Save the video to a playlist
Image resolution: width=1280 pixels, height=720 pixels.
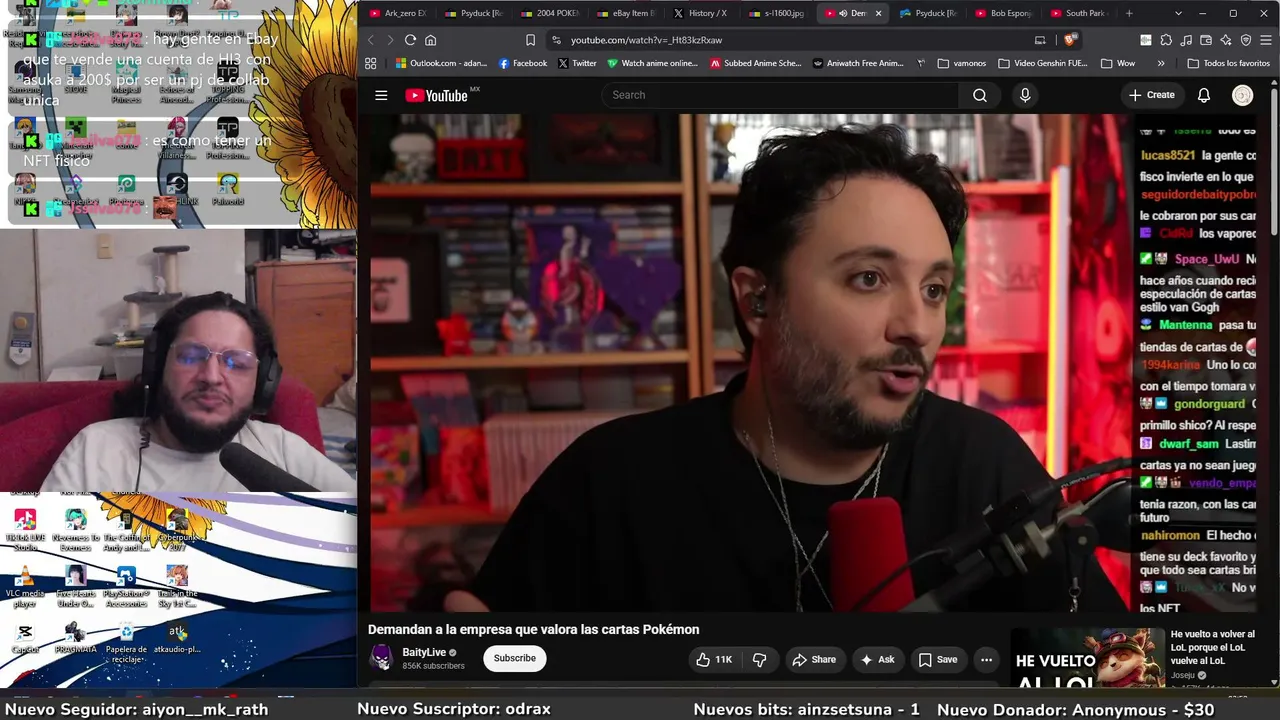[938, 659]
